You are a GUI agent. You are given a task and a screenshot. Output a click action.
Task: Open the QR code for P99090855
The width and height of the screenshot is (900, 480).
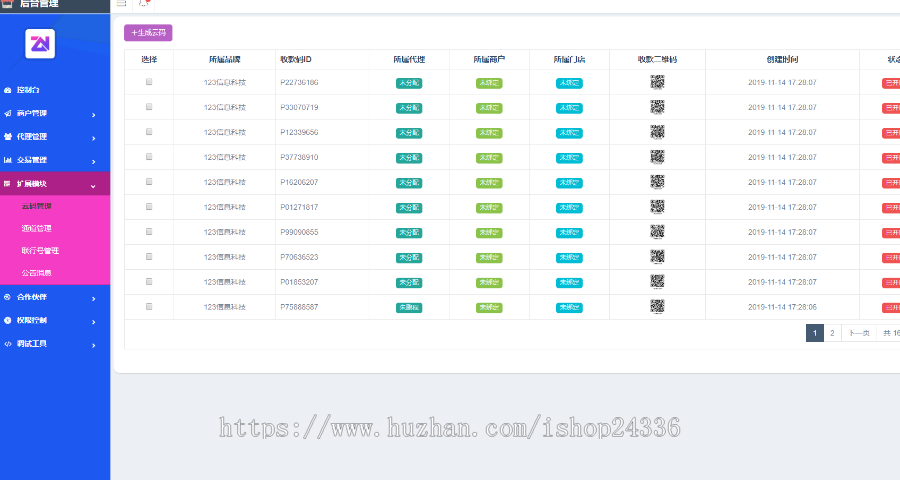657,232
